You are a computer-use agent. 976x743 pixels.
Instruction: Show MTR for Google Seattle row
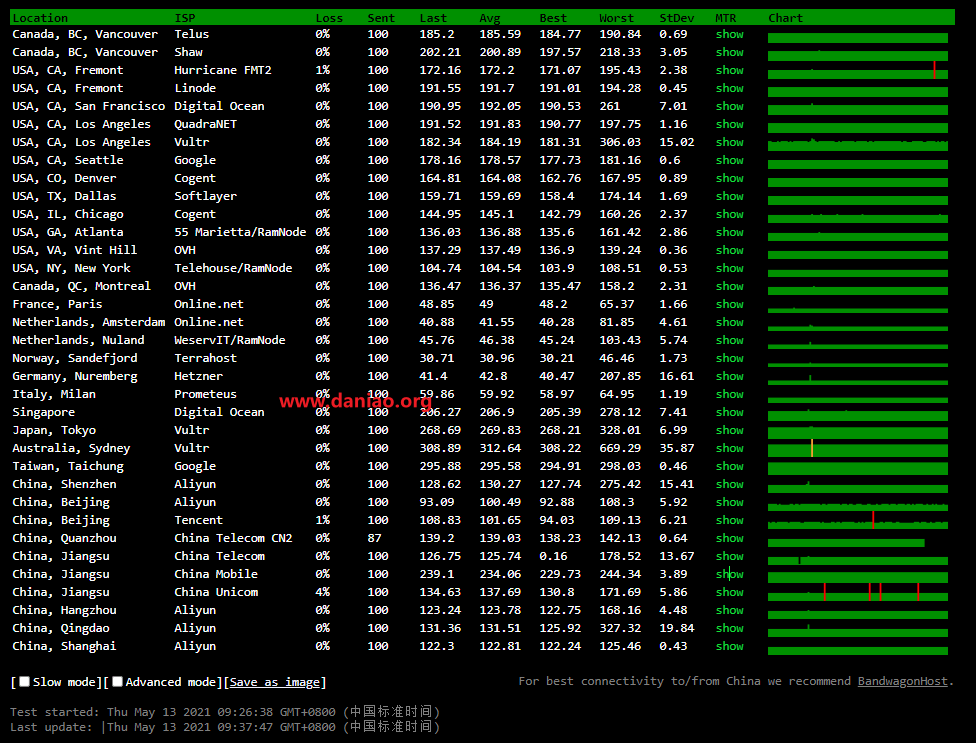point(730,161)
